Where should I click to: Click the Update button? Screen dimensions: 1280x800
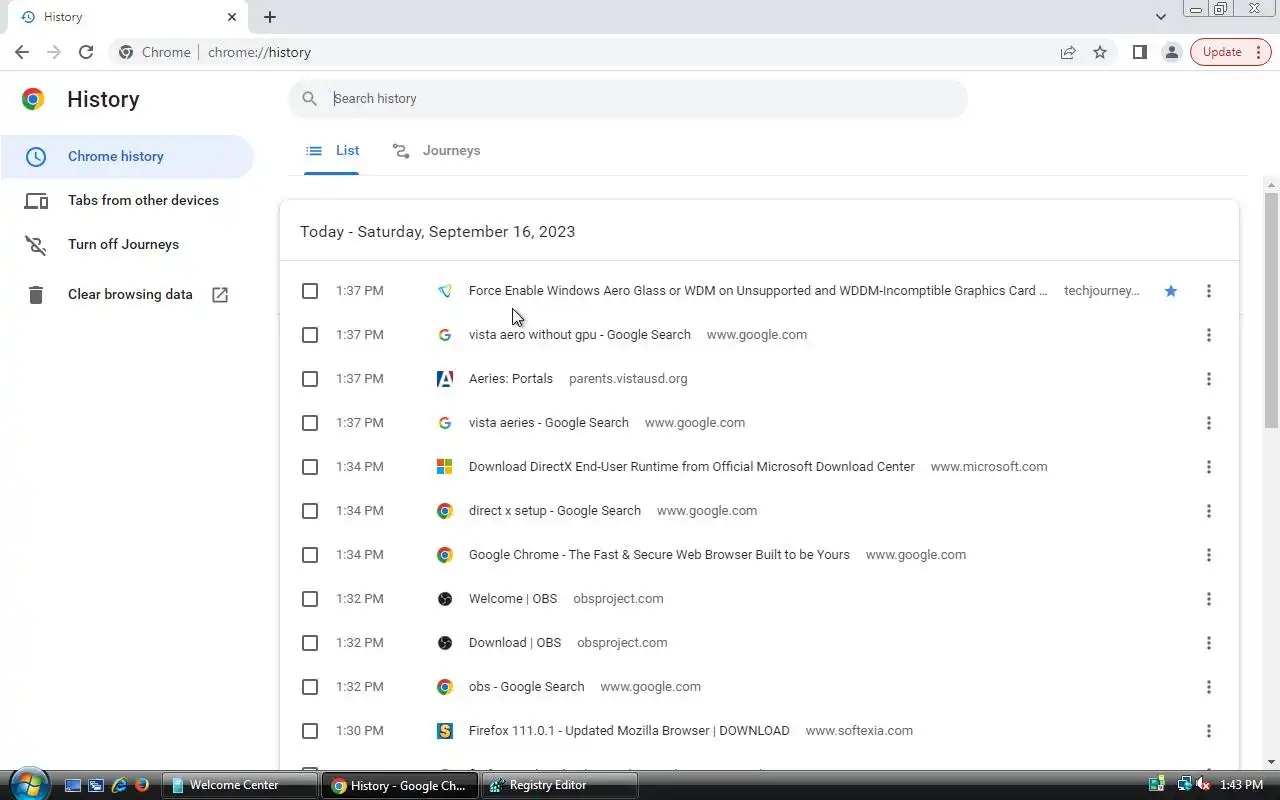[1231, 52]
